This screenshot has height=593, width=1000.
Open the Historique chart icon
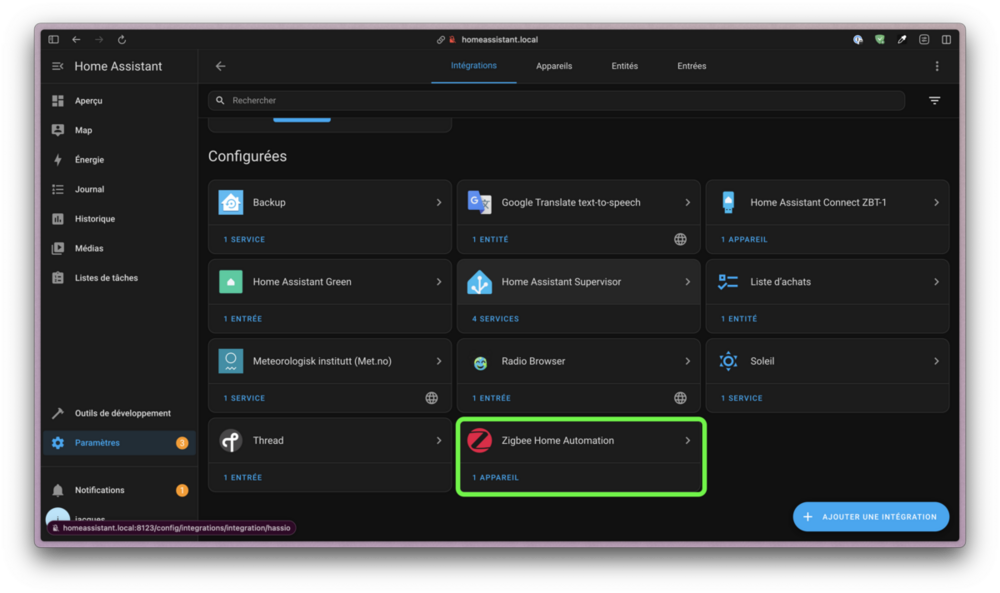(x=58, y=219)
